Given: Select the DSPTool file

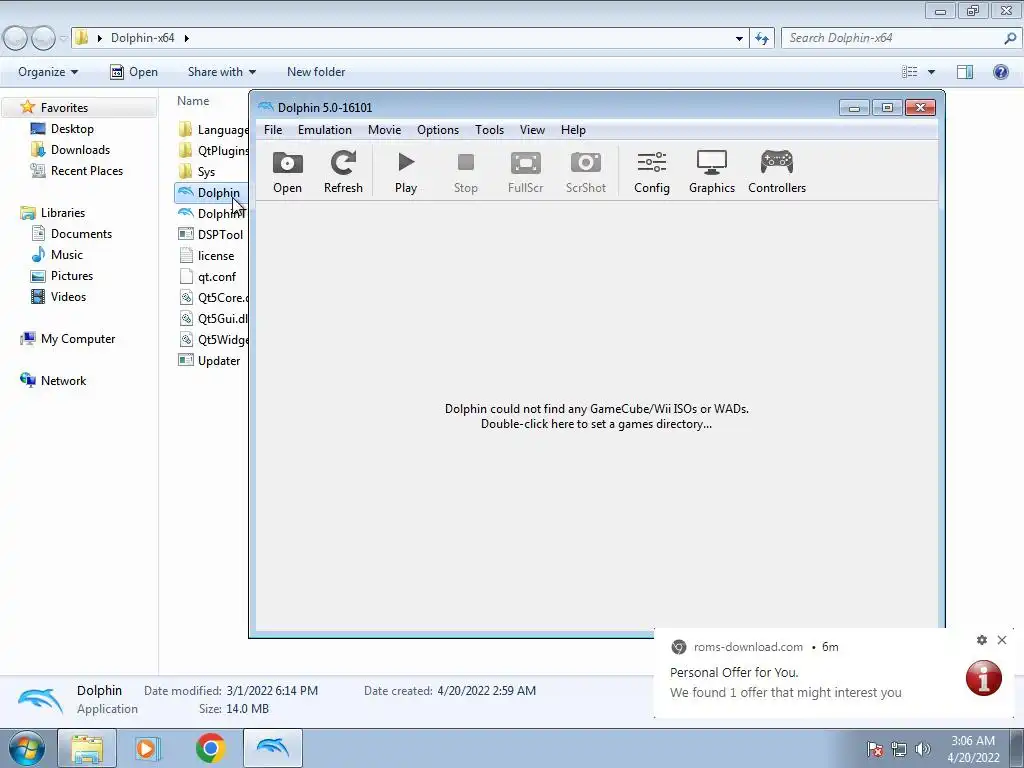Looking at the screenshot, I should tap(211, 234).
